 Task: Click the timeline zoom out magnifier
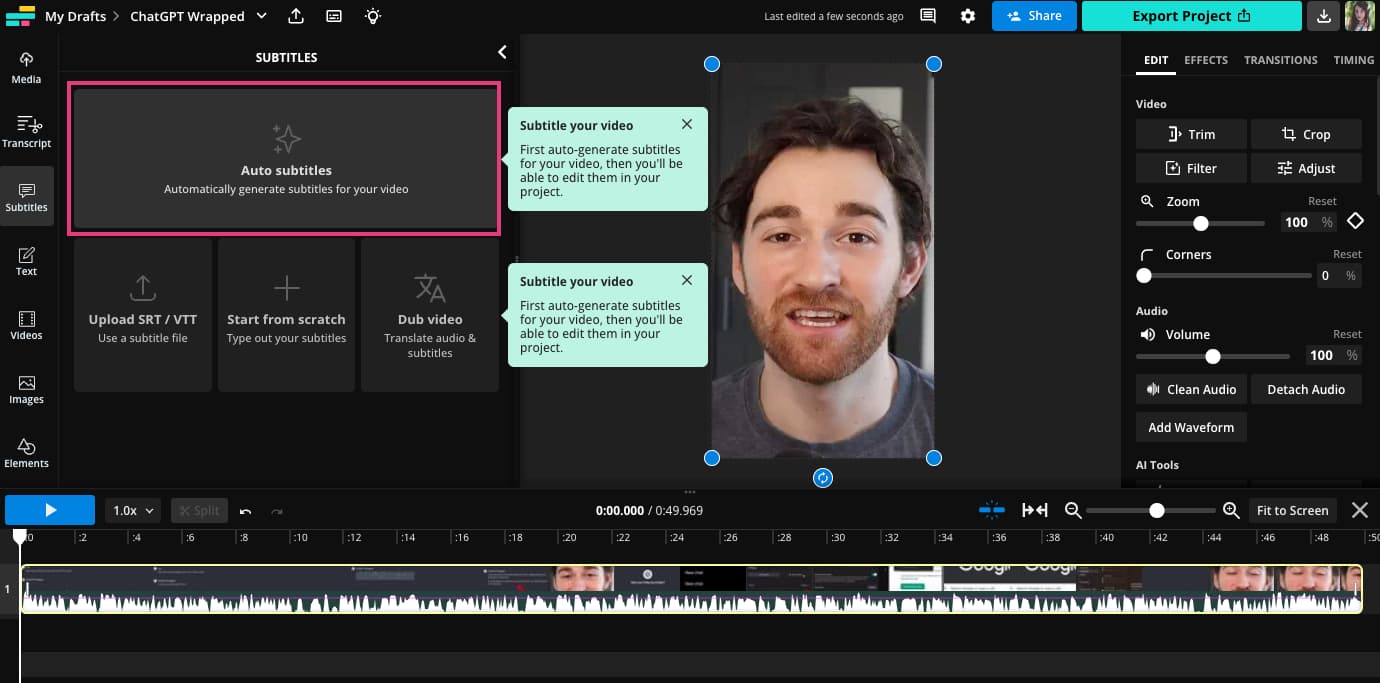pyautogui.click(x=1073, y=510)
